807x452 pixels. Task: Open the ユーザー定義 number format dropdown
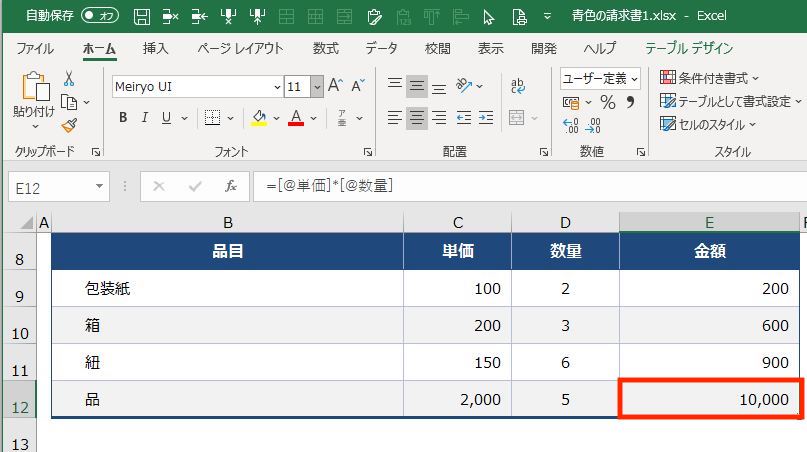pyautogui.click(x=634, y=79)
